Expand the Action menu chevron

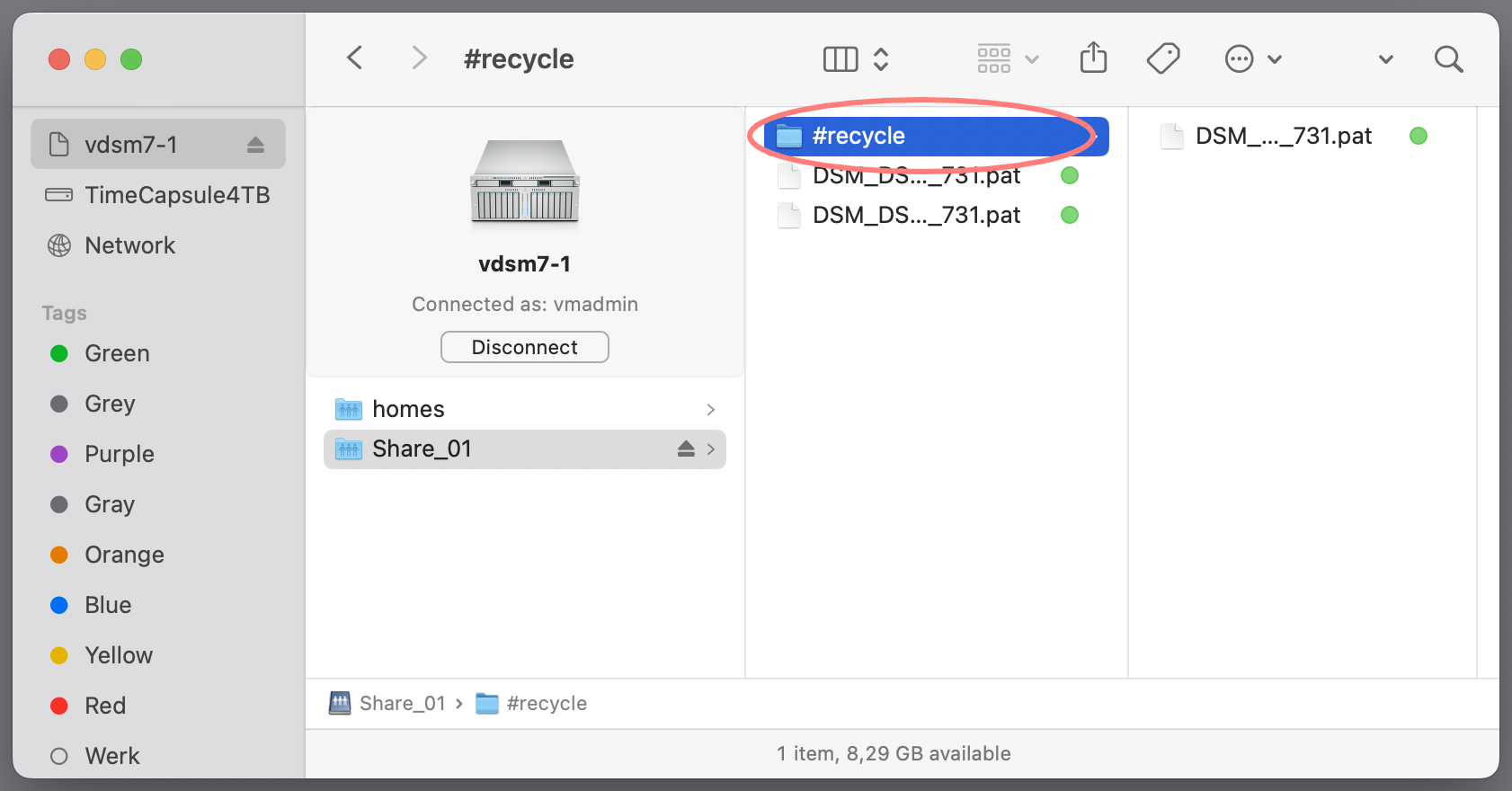pos(1275,59)
